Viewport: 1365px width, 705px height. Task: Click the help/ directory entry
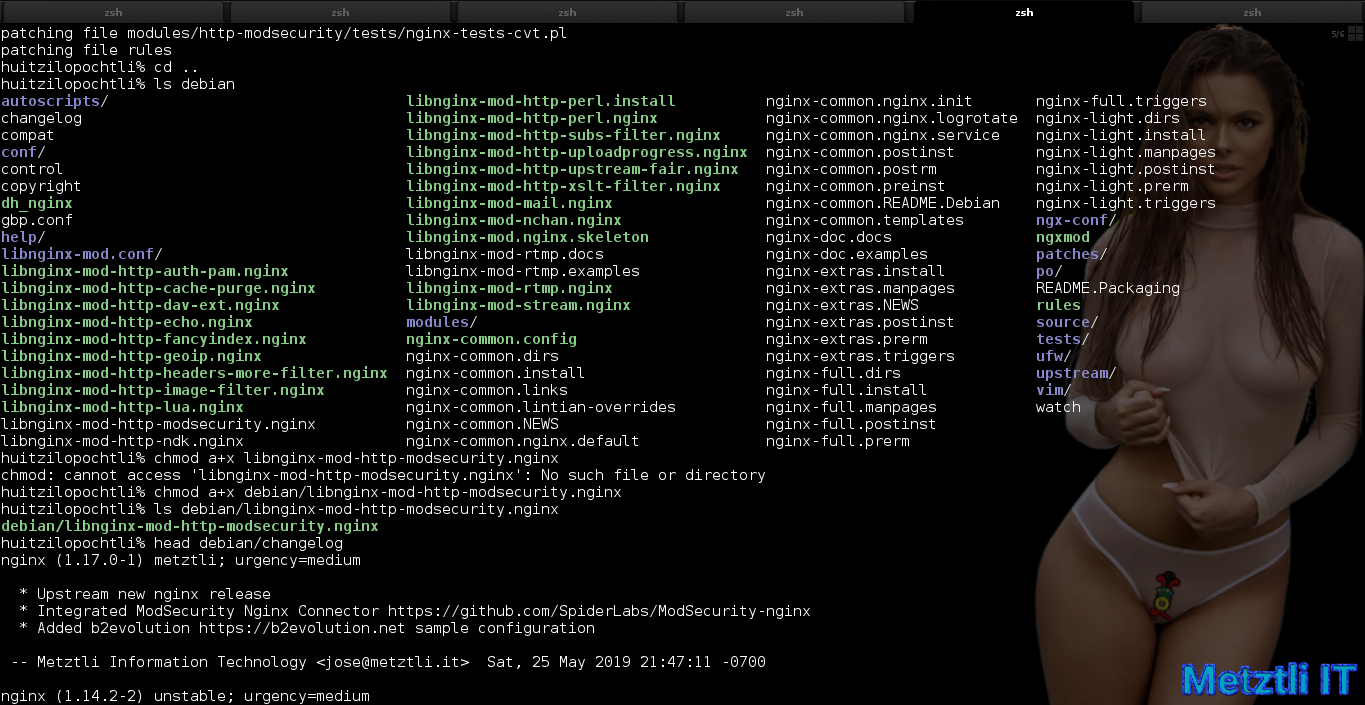23,237
